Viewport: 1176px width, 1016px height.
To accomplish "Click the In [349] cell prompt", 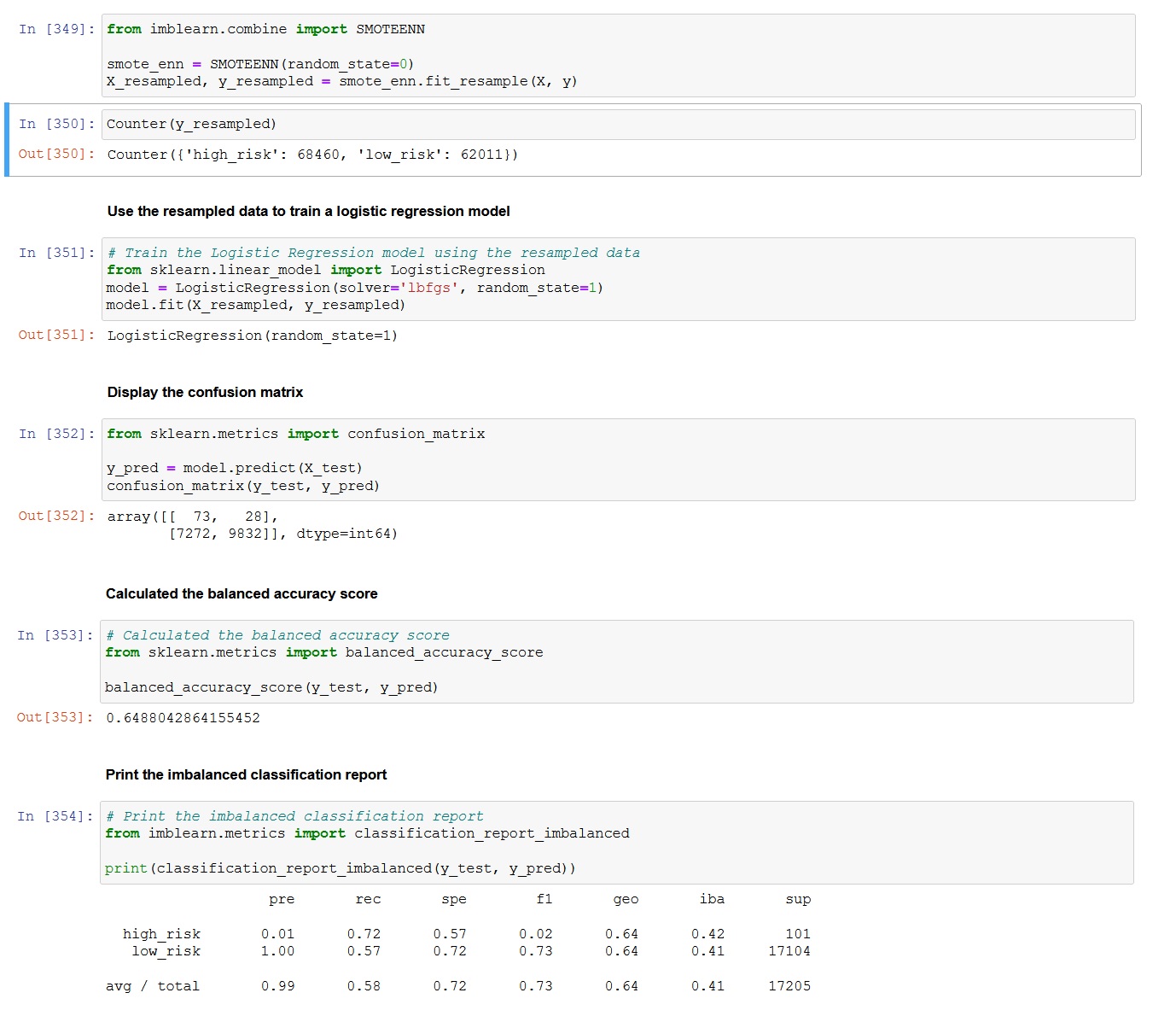I will (x=54, y=28).
